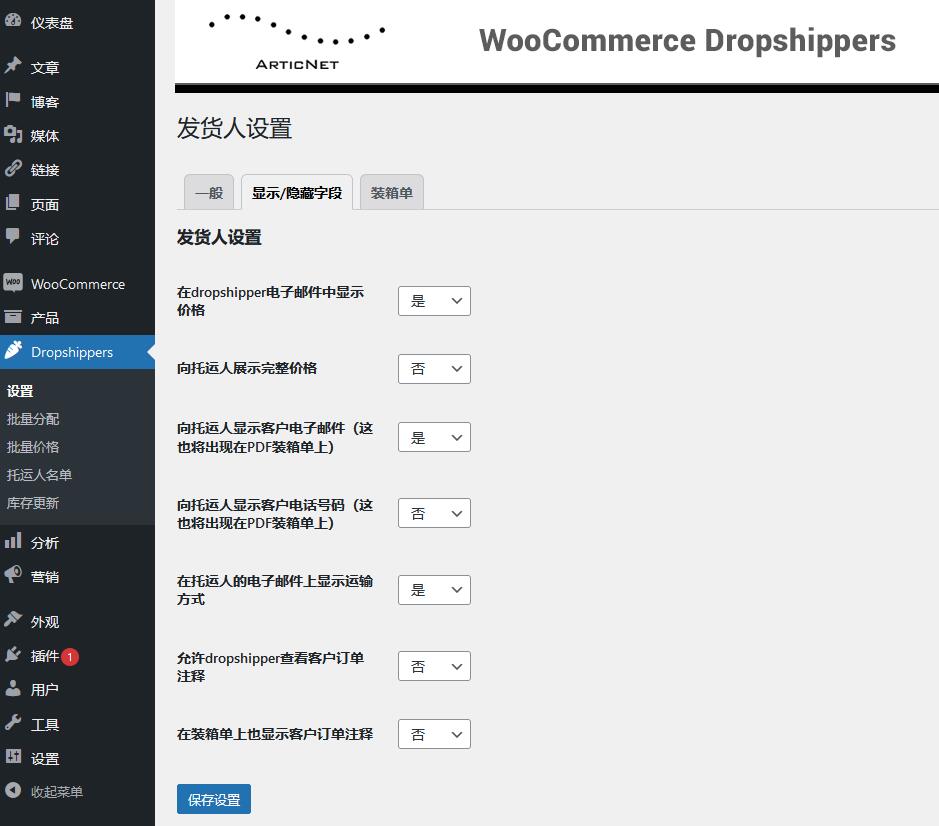Screen dimensions: 939x826
Task: Click the bar chart icon beside 分析
Action: pos(13,541)
